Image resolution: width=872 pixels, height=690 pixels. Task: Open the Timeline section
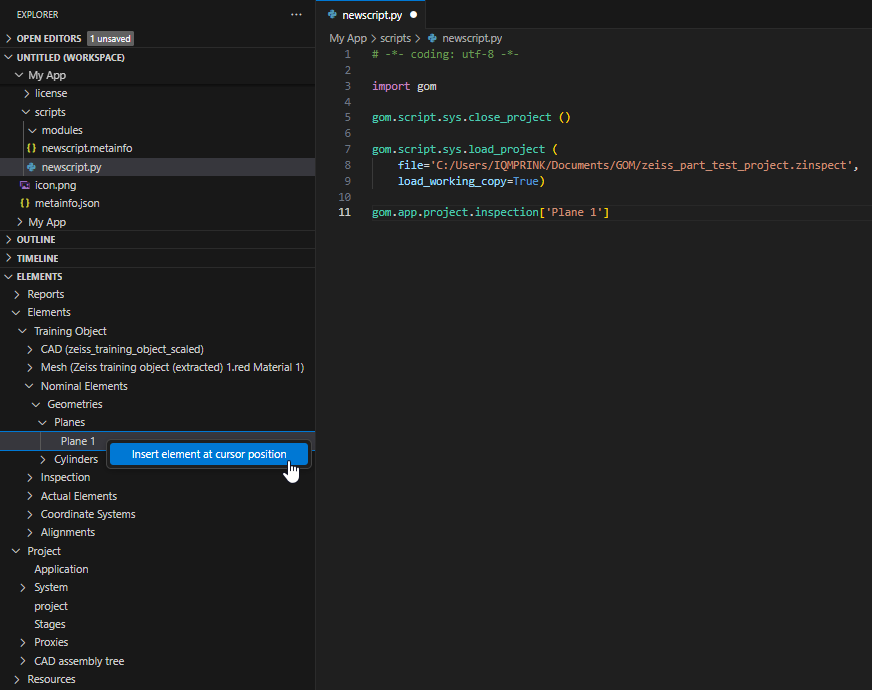pos(37,258)
